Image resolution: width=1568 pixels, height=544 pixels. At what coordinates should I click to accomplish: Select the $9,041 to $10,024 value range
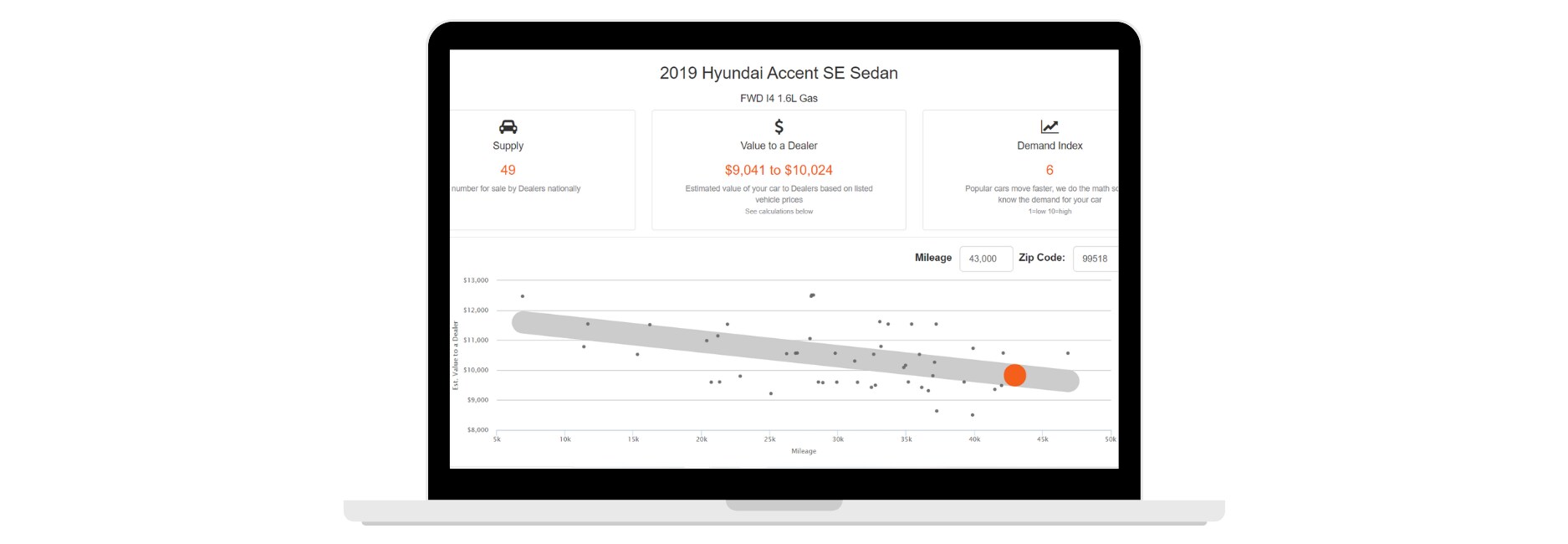(x=779, y=170)
